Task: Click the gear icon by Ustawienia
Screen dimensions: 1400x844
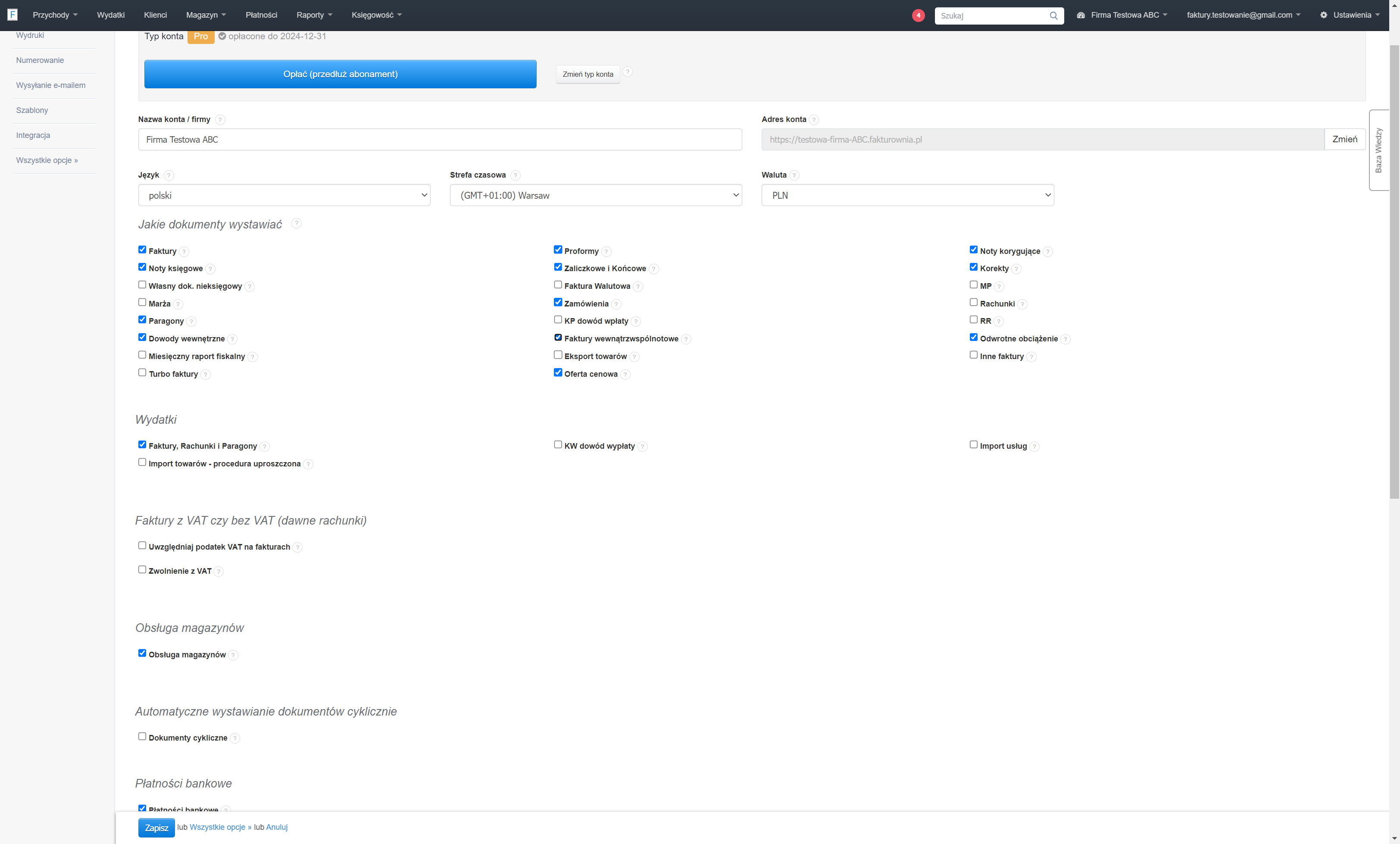Action: click(x=1323, y=16)
